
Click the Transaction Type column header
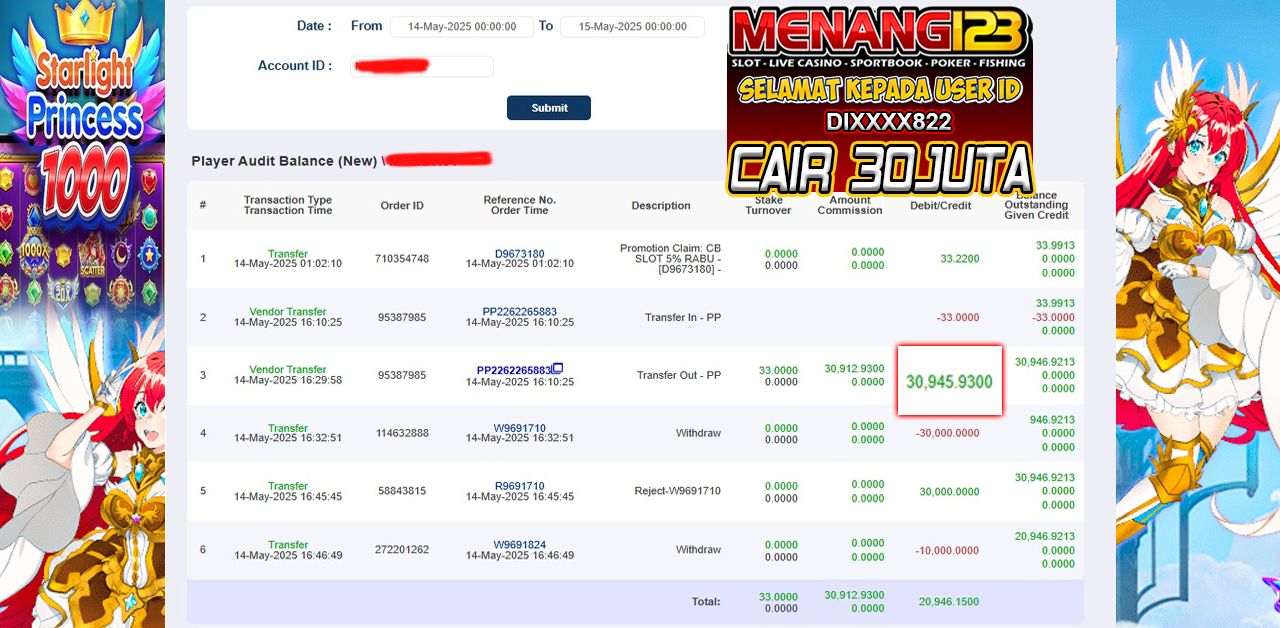click(288, 205)
